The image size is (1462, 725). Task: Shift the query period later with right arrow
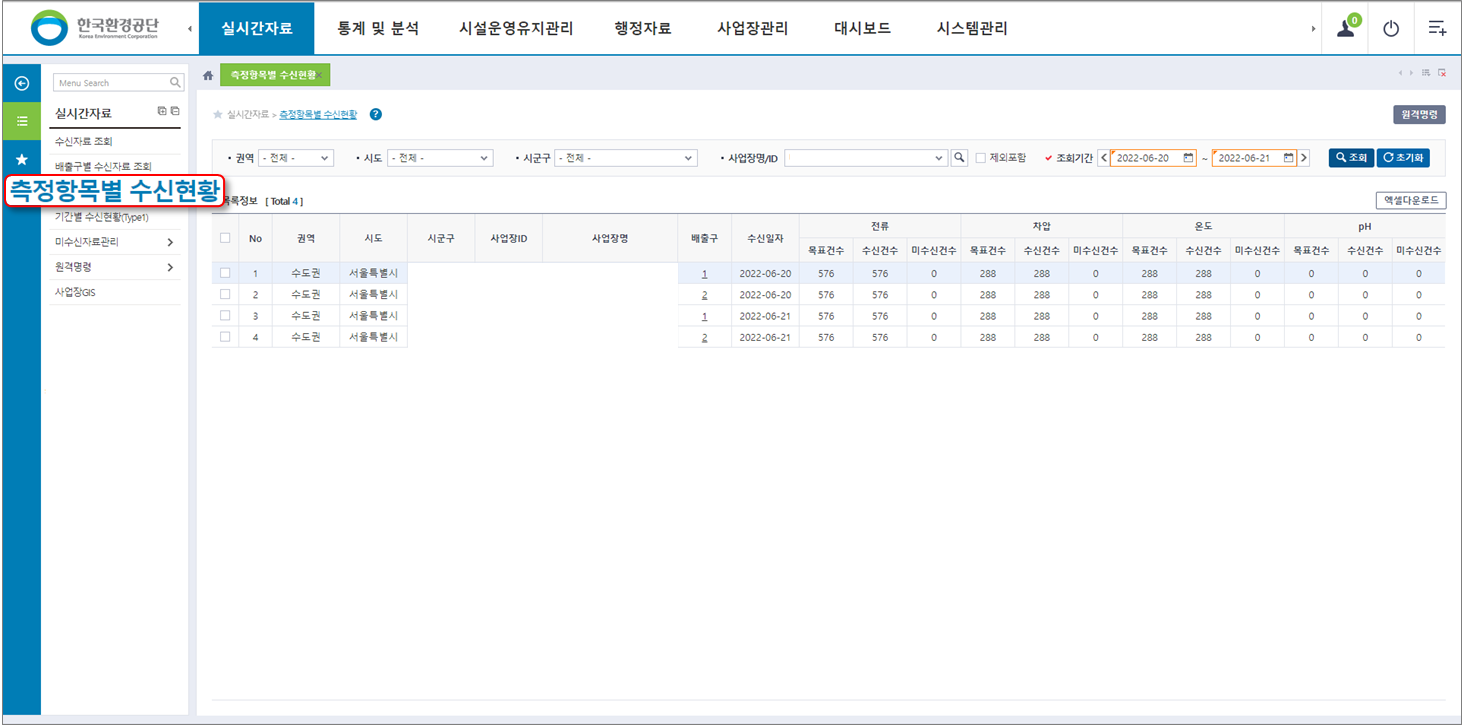[x=1304, y=158]
